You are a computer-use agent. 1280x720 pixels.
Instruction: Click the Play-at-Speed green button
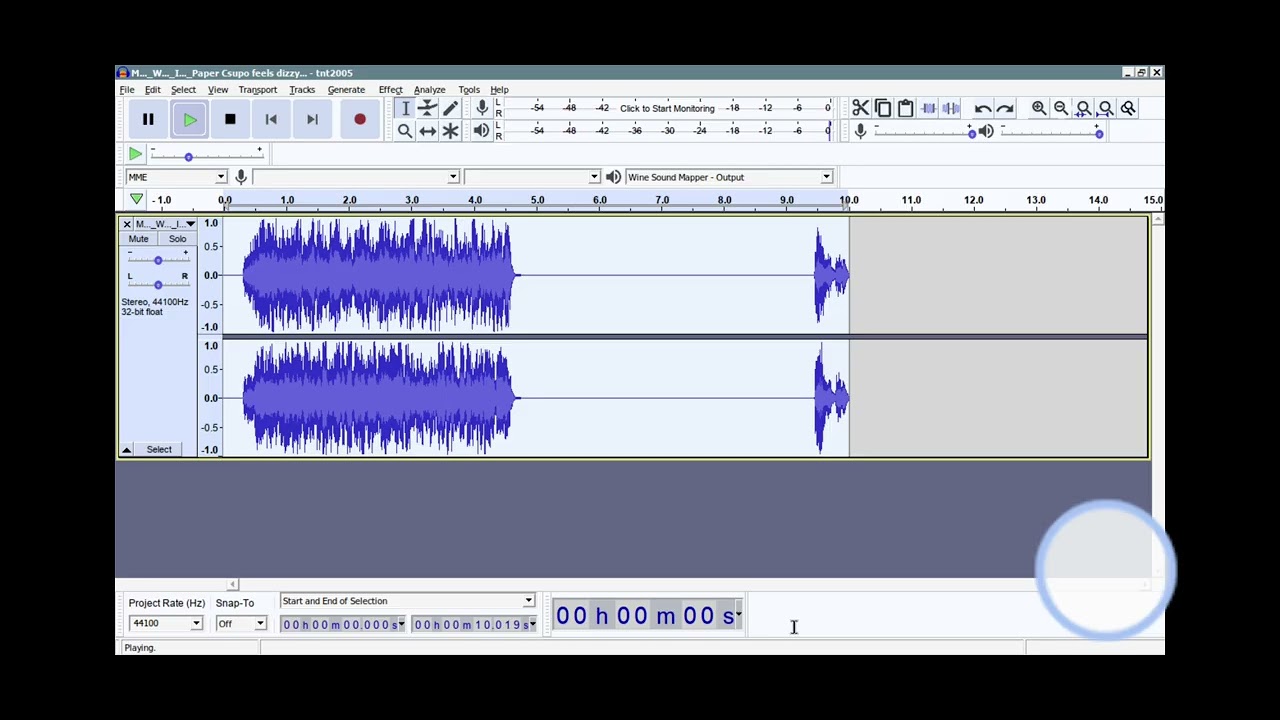point(135,154)
